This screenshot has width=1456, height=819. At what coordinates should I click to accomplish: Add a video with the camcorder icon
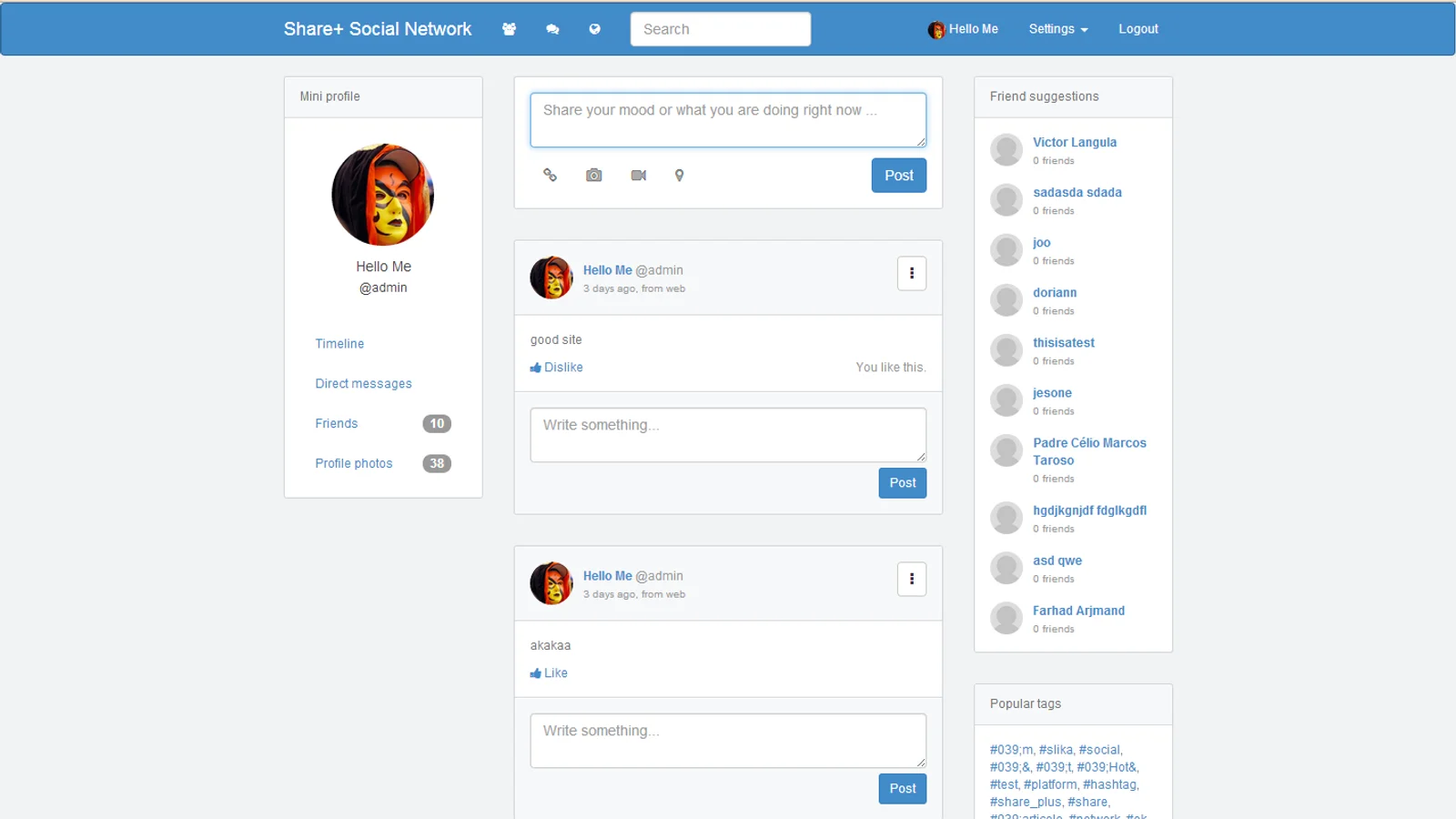638,175
